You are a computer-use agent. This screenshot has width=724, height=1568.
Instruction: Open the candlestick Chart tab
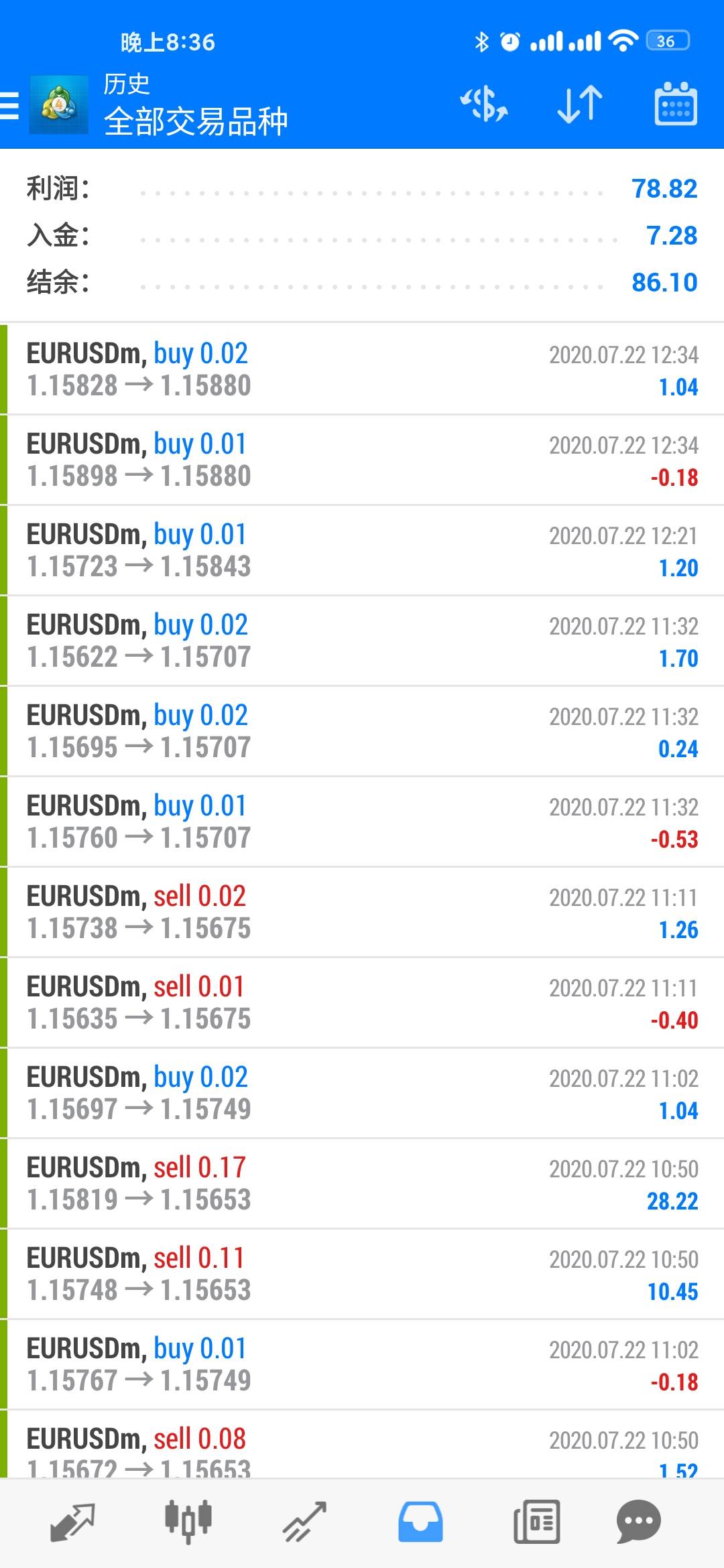[188, 1522]
